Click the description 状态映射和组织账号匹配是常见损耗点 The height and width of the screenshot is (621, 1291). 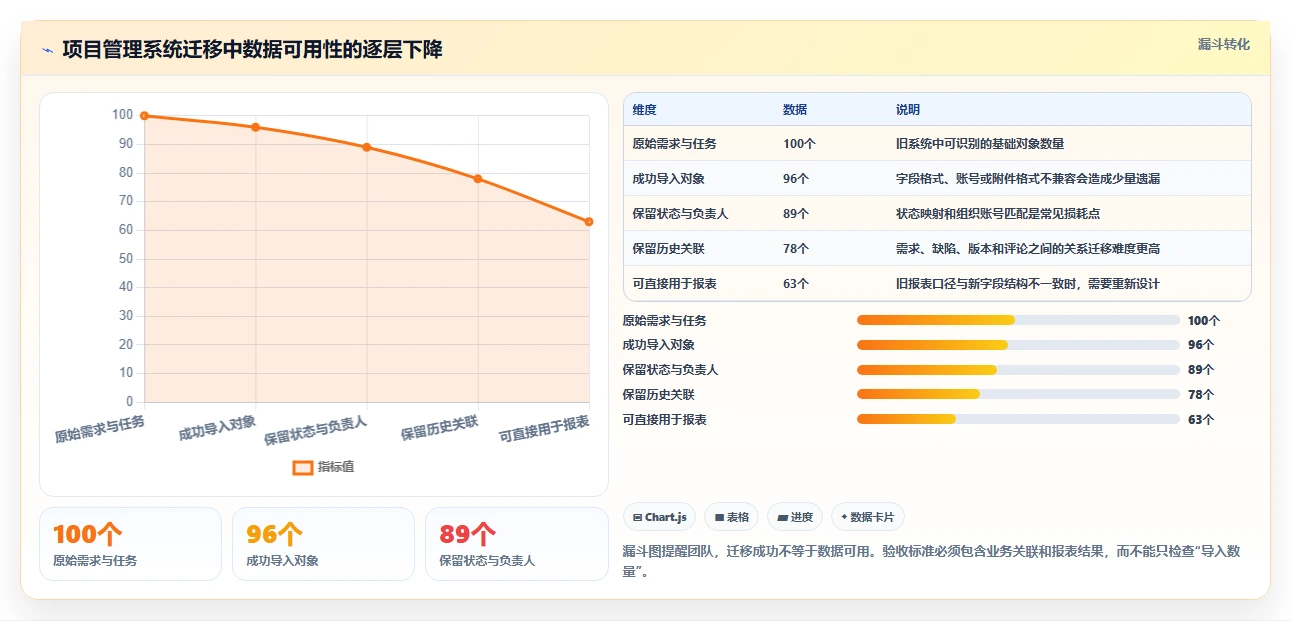(998, 214)
